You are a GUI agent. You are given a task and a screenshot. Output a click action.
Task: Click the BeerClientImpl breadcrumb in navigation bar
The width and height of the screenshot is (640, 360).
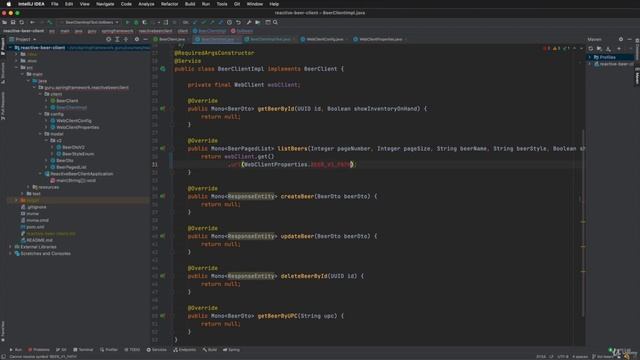pyautogui.click(x=209, y=31)
